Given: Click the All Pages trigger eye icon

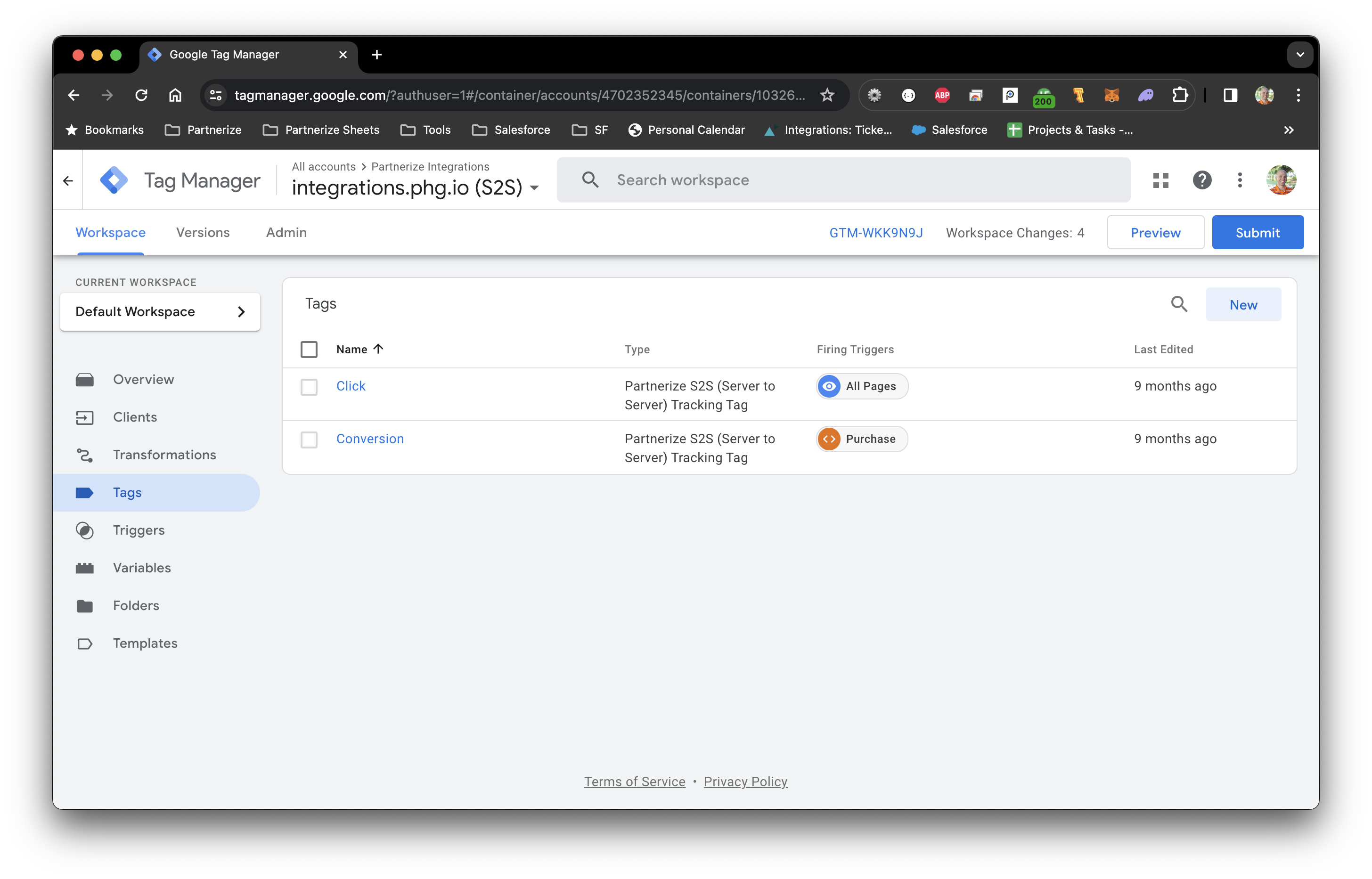Looking at the screenshot, I should point(829,386).
